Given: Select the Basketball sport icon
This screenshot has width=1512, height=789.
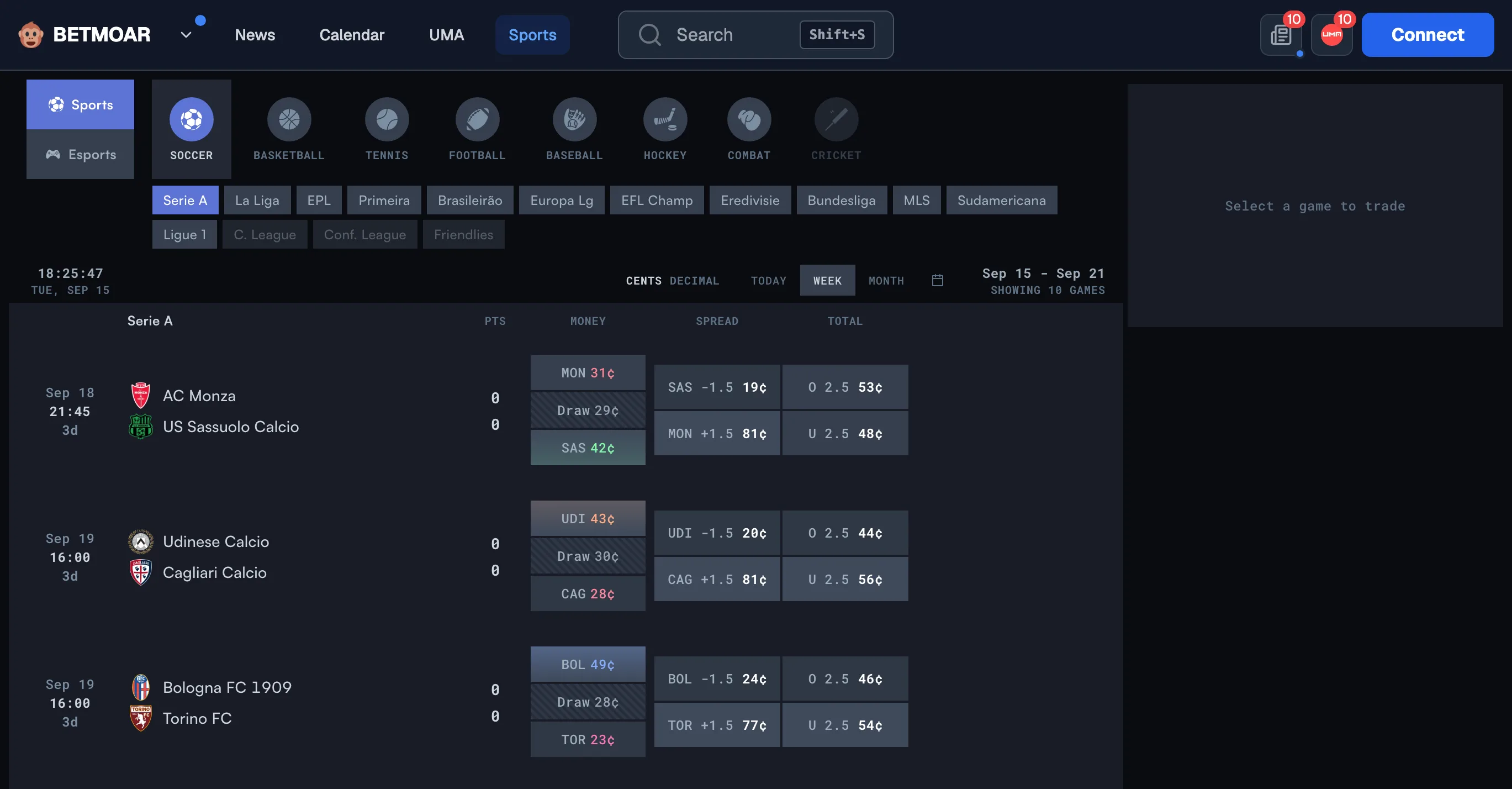Looking at the screenshot, I should tap(289, 119).
